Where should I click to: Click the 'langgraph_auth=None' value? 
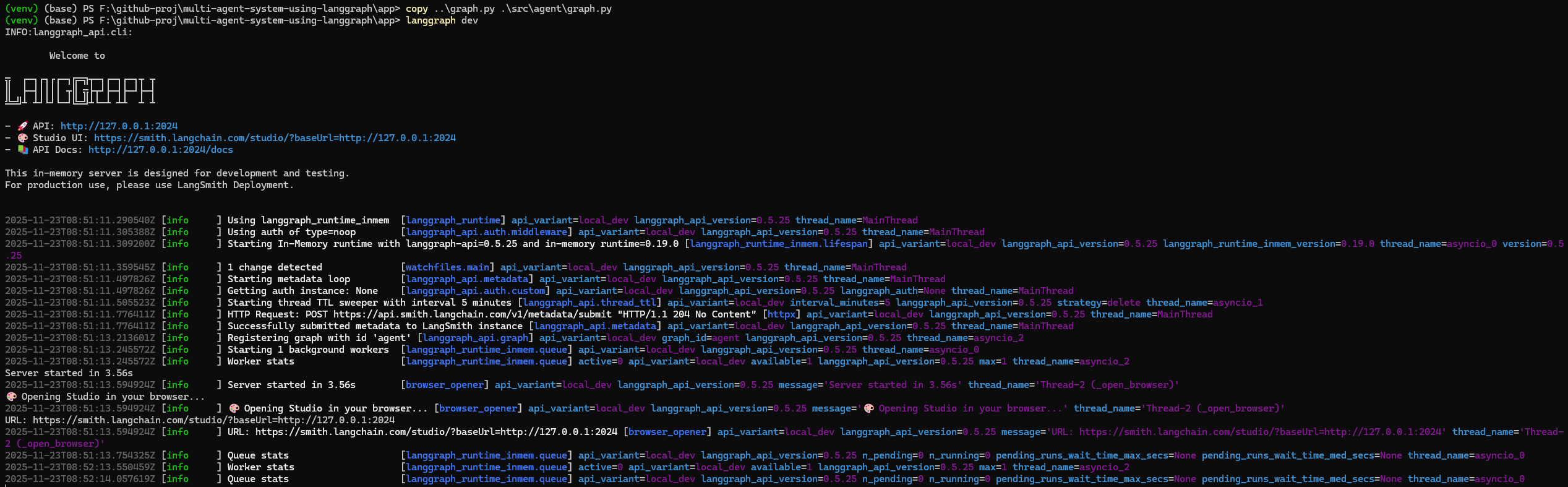[893, 291]
